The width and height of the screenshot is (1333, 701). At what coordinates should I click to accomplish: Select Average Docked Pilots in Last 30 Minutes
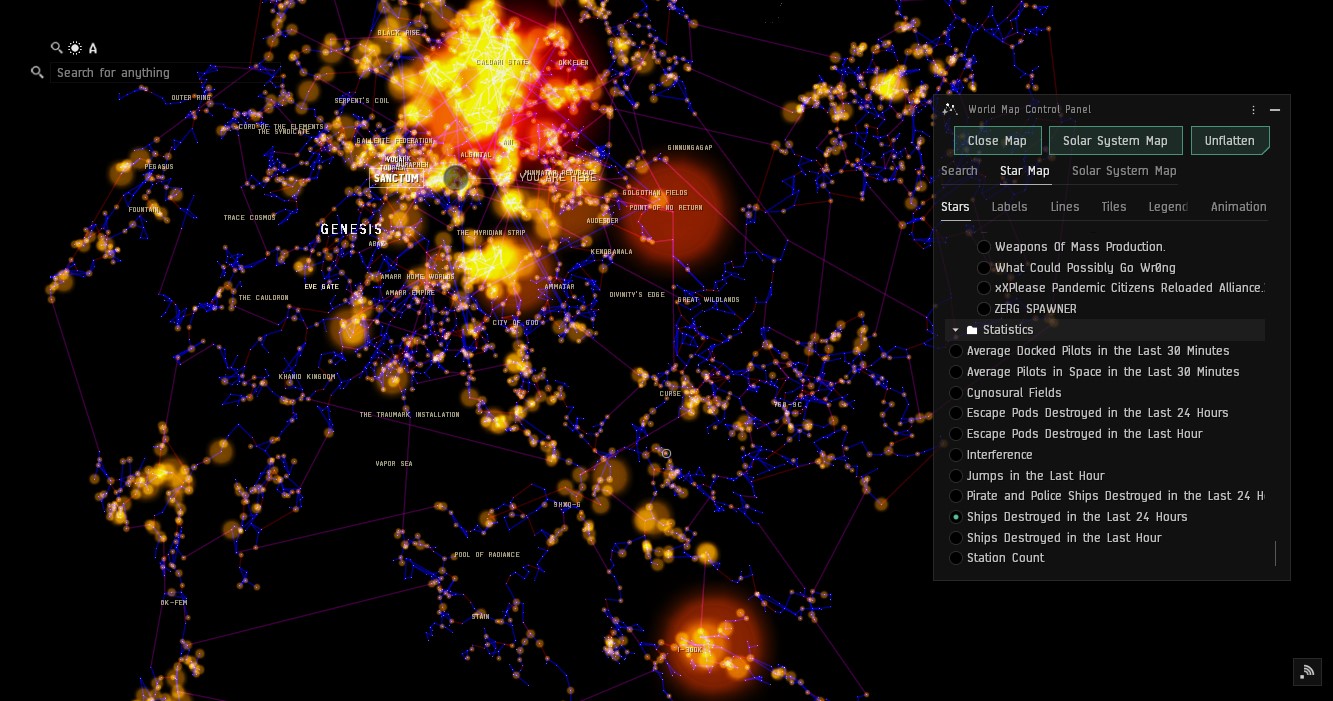pyautogui.click(x=956, y=351)
